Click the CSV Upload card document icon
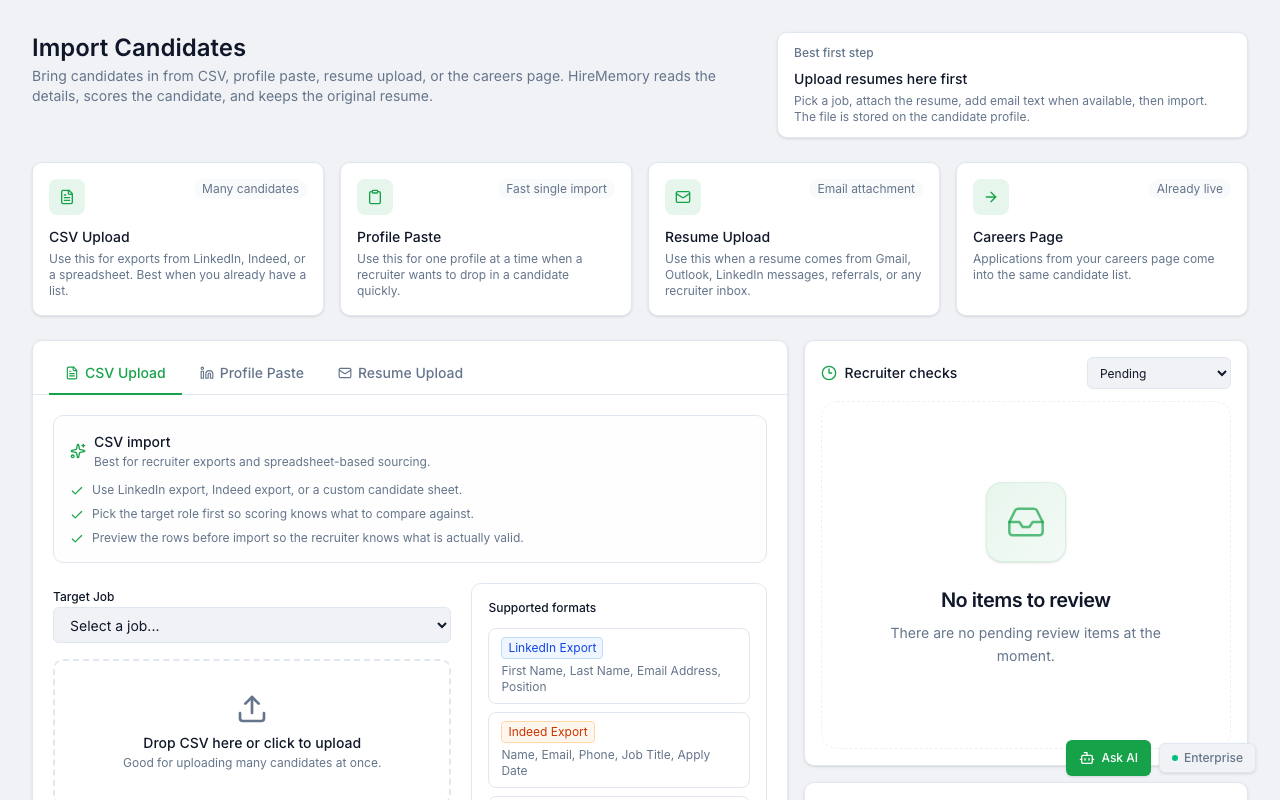The height and width of the screenshot is (800, 1280). [67, 197]
